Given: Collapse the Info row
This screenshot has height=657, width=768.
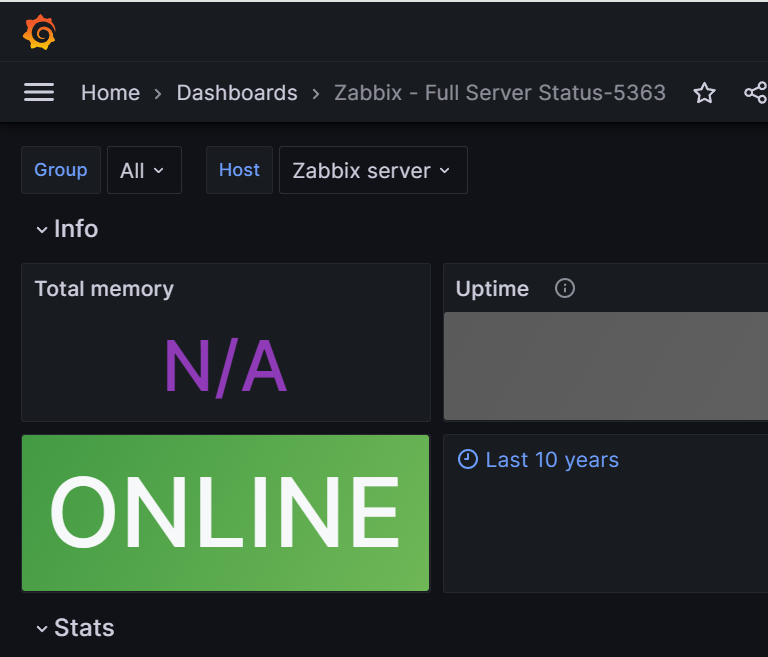Looking at the screenshot, I should (x=67, y=229).
